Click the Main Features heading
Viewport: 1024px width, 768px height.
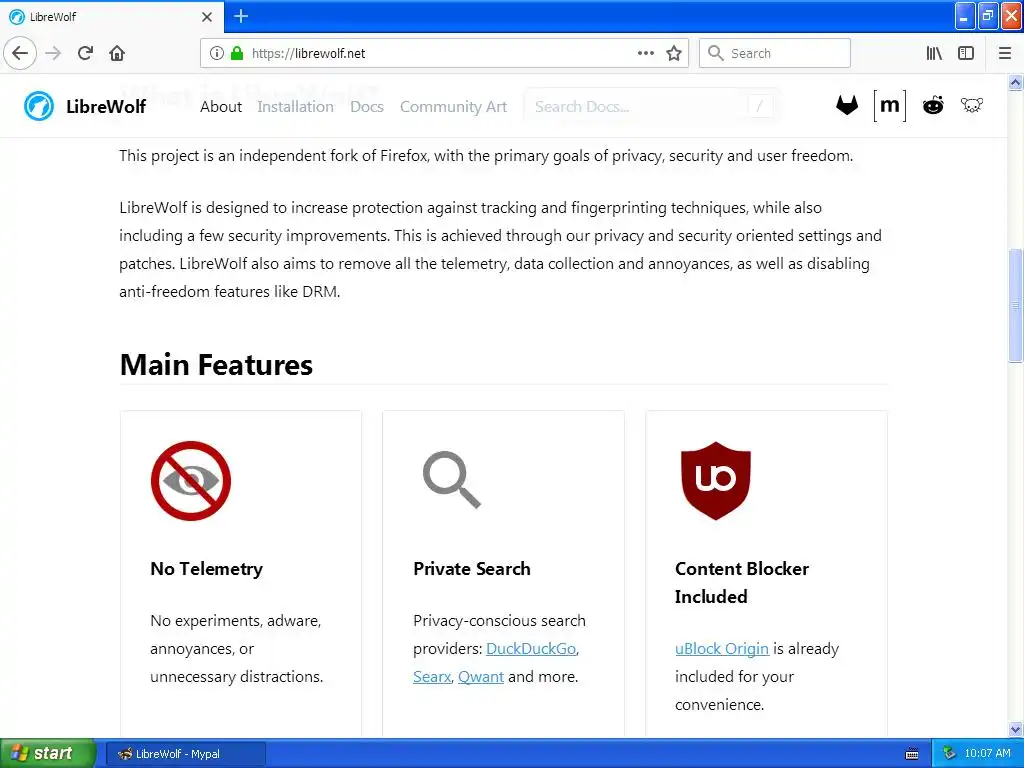coord(216,364)
